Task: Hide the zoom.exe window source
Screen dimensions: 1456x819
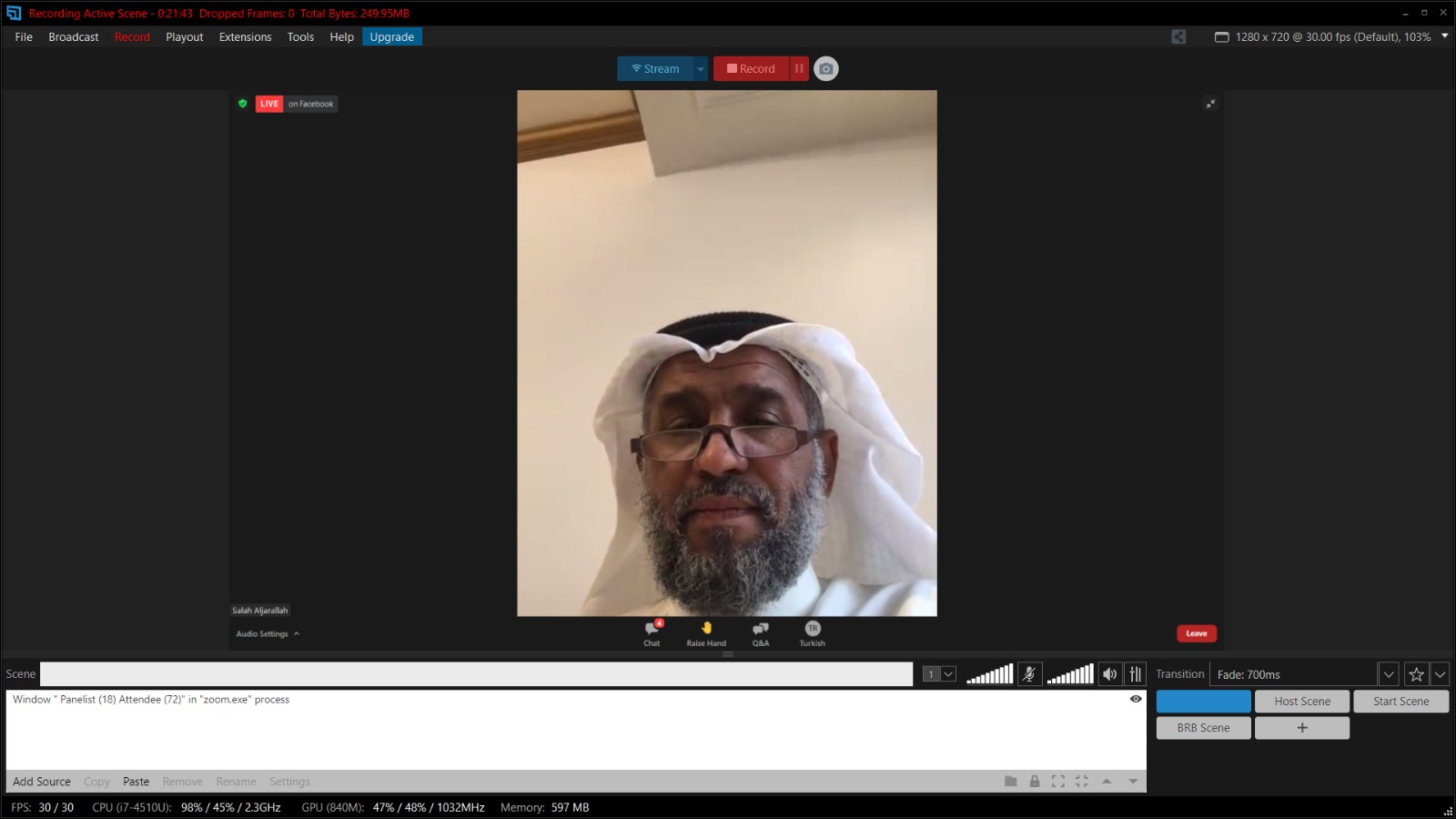Action: tap(1135, 699)
